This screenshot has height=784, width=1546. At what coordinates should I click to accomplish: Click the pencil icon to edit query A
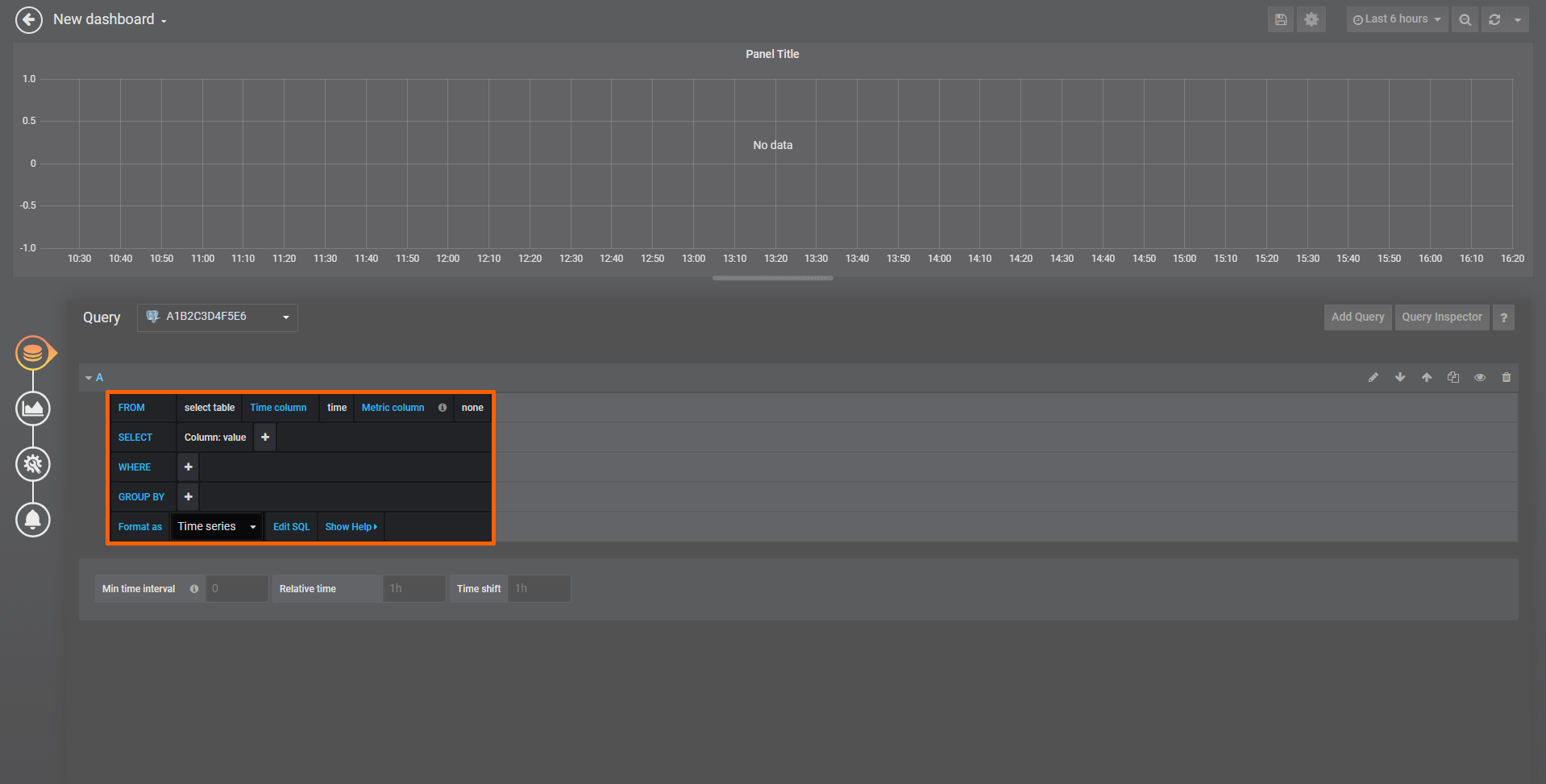point(1373,376)
